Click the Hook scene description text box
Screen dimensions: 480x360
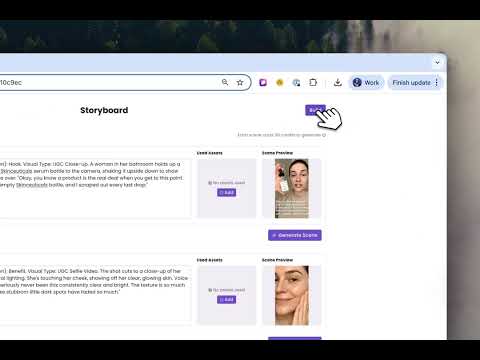pos(95,188)
